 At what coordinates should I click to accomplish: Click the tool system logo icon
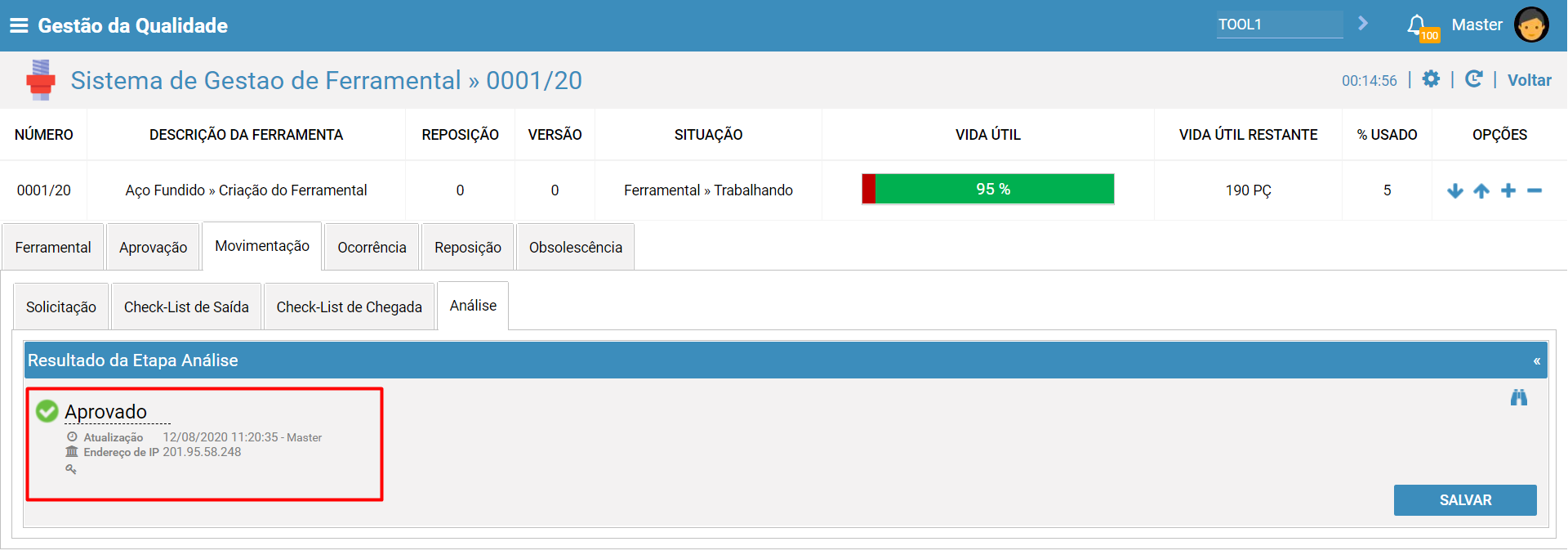pyautogui.click(x=40, y=80)
